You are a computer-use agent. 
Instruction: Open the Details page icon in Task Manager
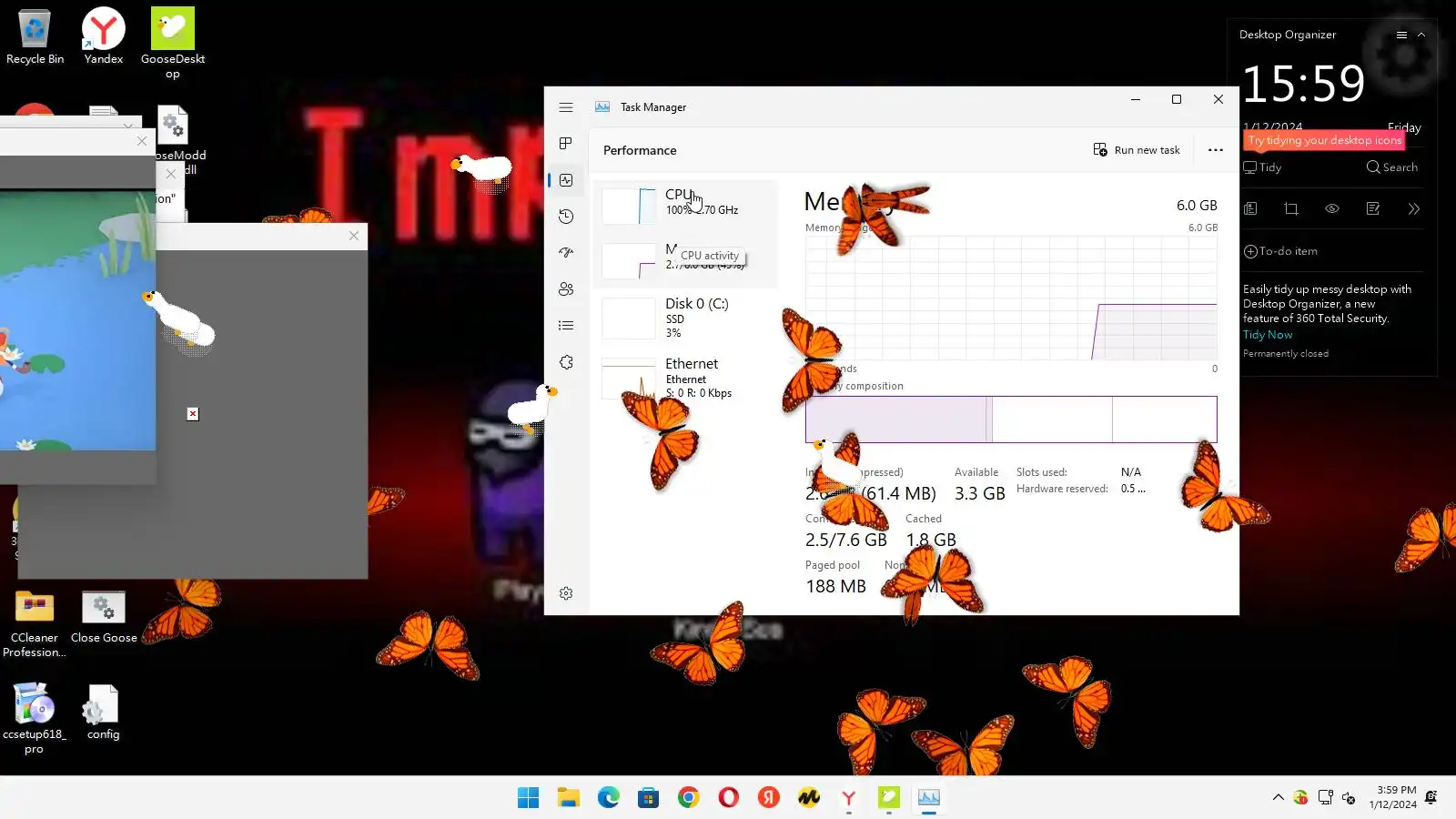point(566,326)
